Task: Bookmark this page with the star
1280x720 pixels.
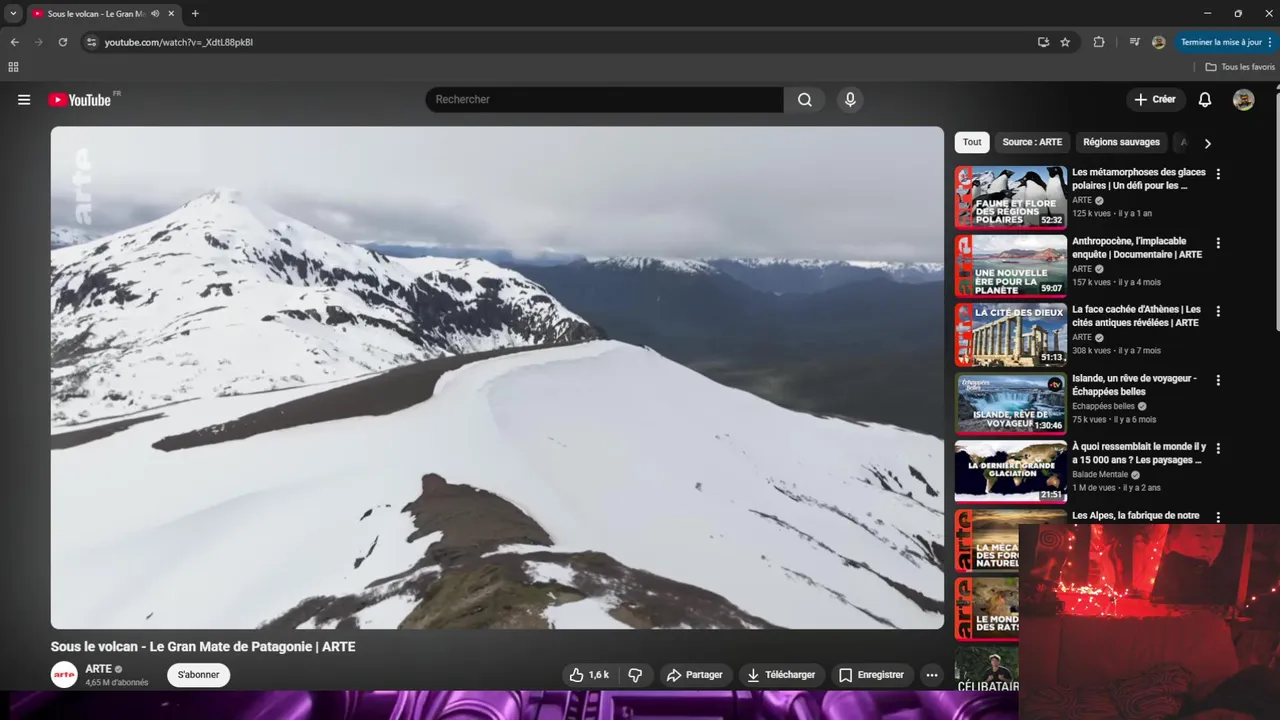Action: [1065, 42]
